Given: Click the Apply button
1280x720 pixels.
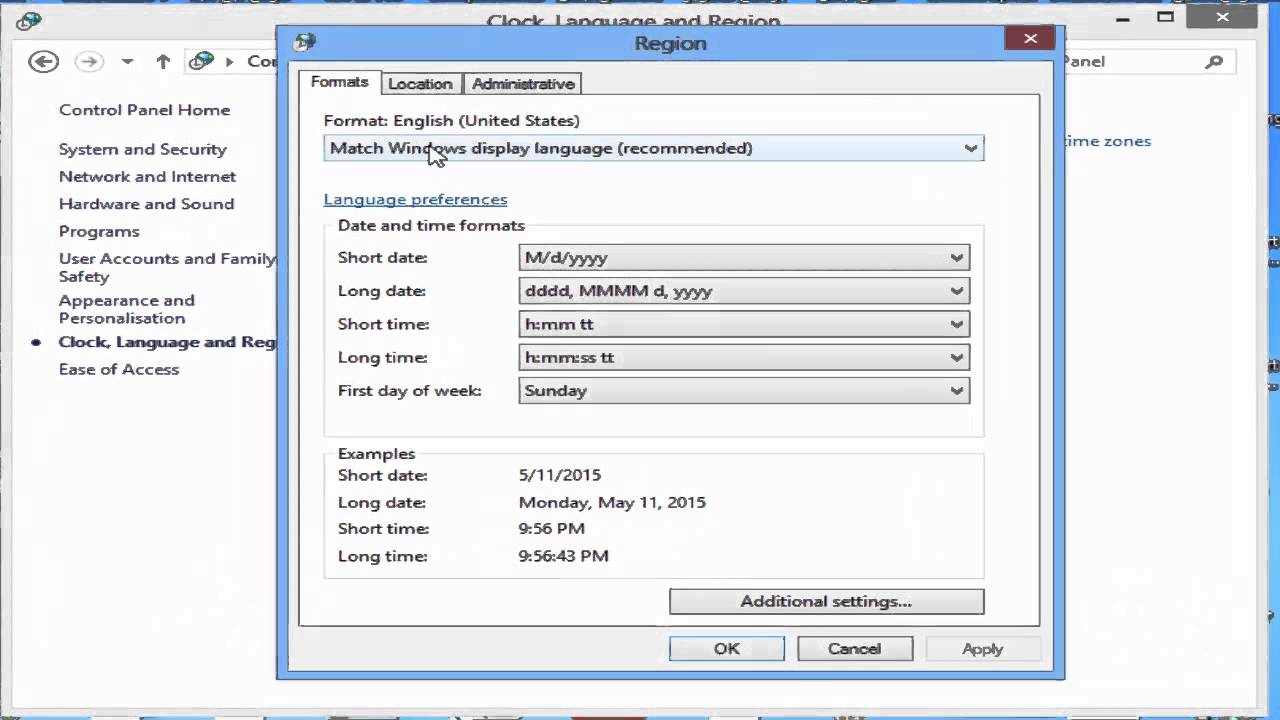Looking at the screenshot, I should point(983,649).
